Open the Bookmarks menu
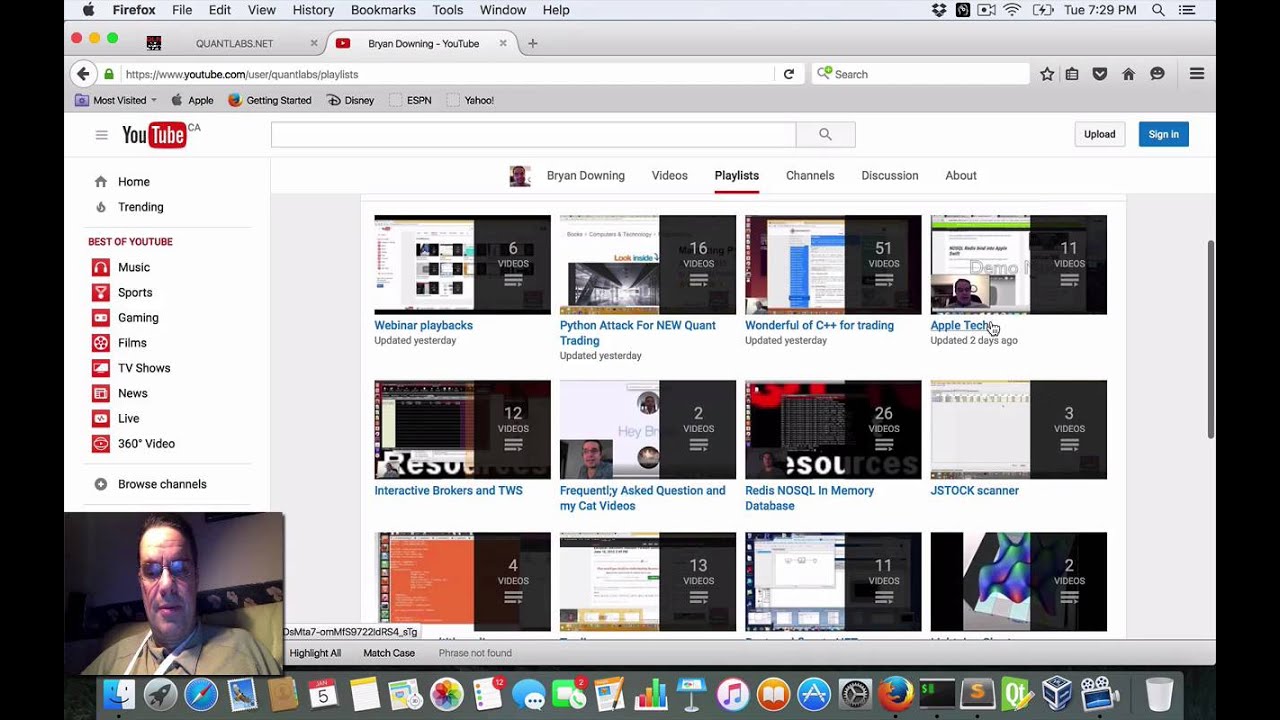The height and width of the screenshot is (720, 1280). [383, 10]
